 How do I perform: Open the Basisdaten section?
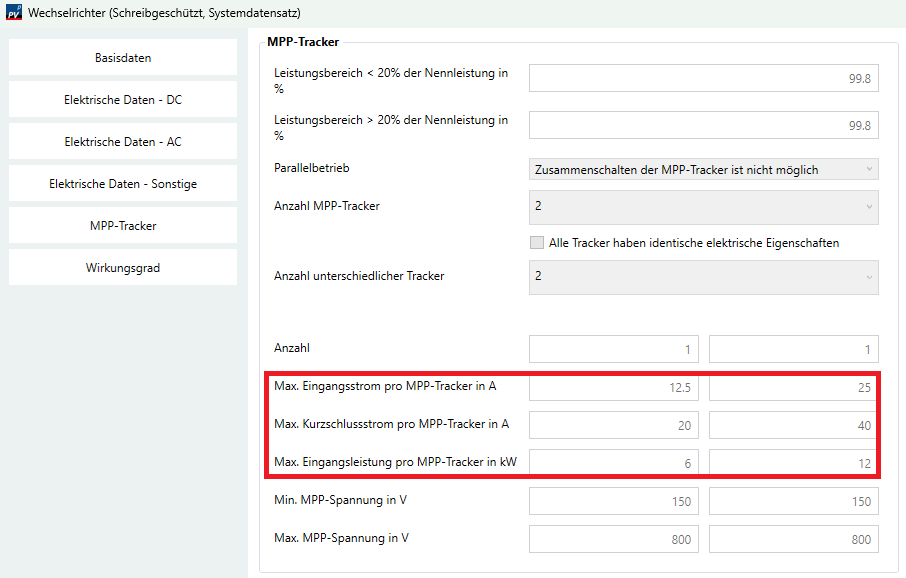click(x=123, y=58)
